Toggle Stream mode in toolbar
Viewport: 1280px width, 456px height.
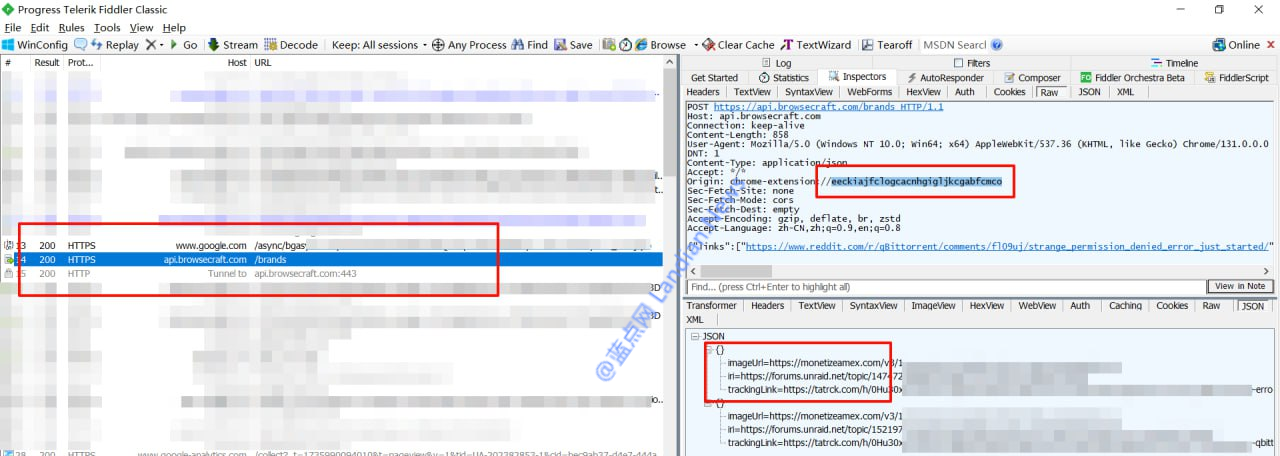[232, 45]
